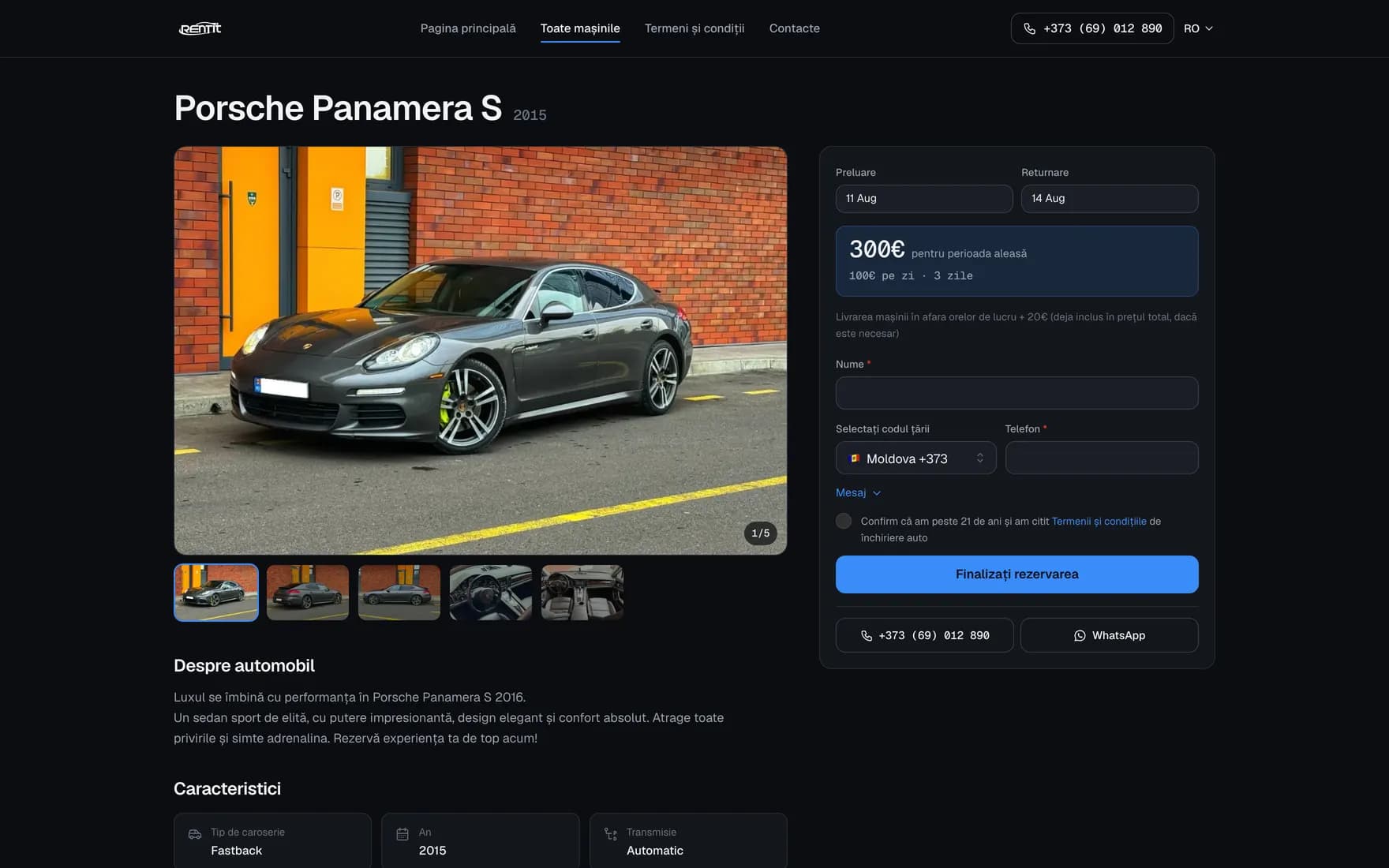Follow the Termenii și condițiile link in the form
Screen dimensions: 1389x868
(1099, 521)
